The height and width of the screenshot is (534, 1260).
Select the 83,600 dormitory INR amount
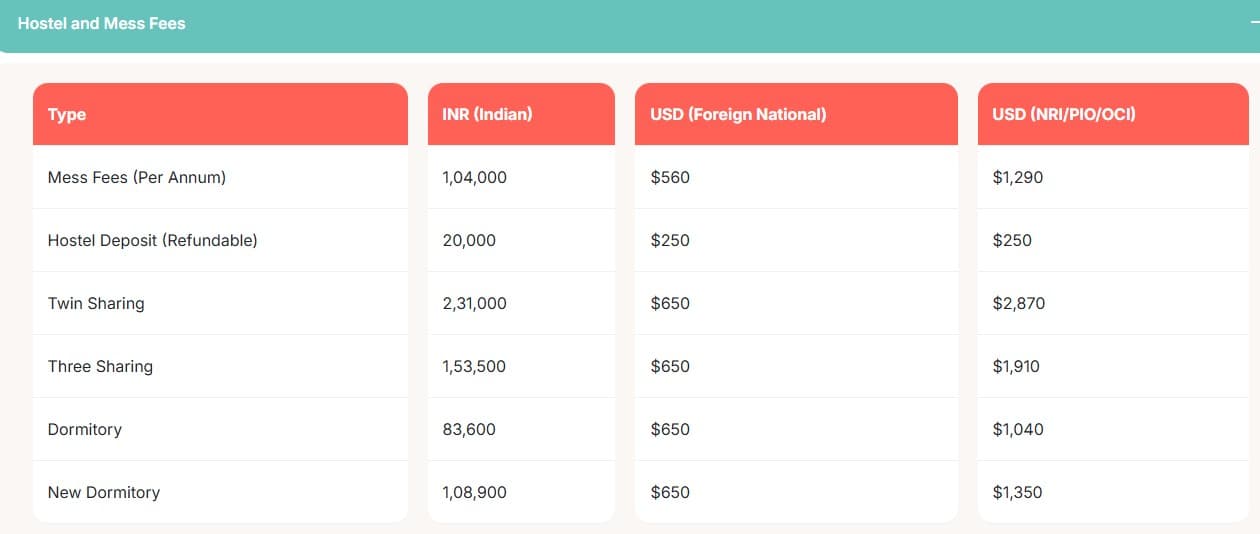pos(469,429)
